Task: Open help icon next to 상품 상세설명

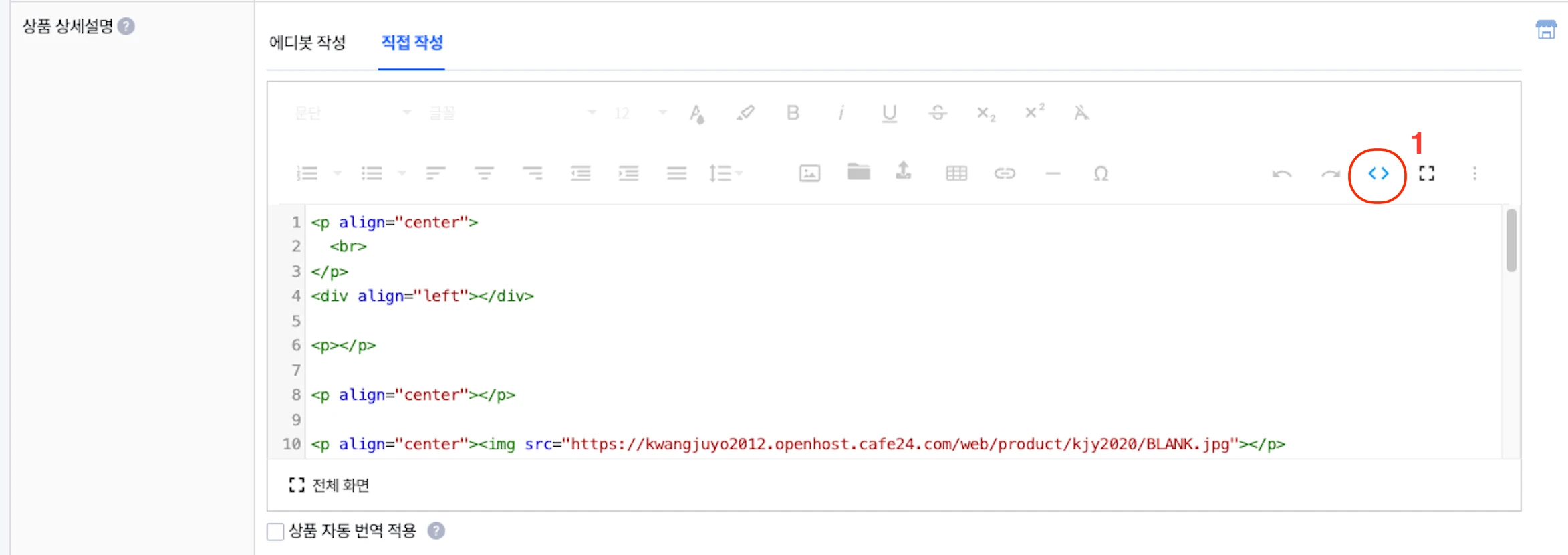Action: 126,26
